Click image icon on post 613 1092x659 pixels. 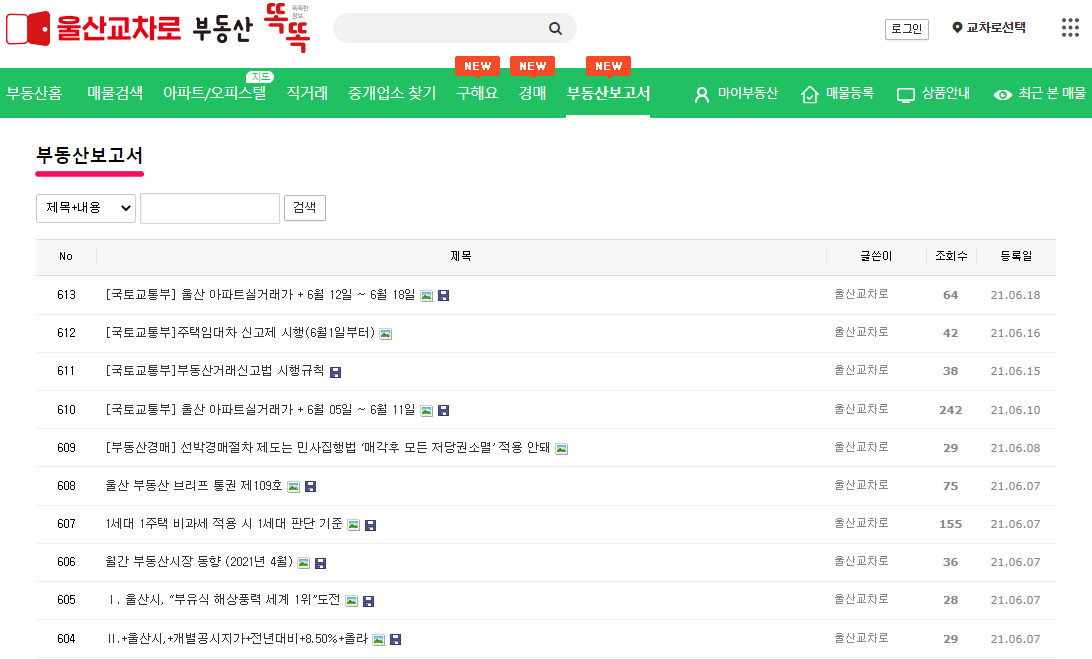(x=426, y=296)
